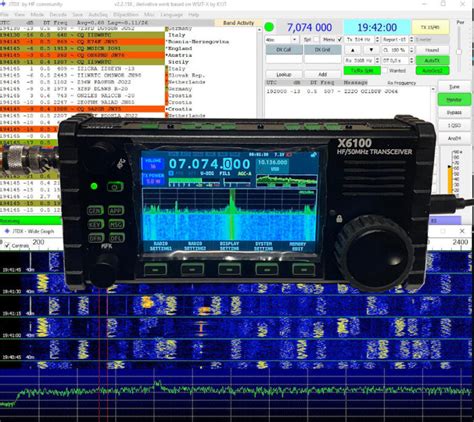Open the Language menu
Image resolution: width=474 pixels, height=422 pixels.
(x=171, y=15)
